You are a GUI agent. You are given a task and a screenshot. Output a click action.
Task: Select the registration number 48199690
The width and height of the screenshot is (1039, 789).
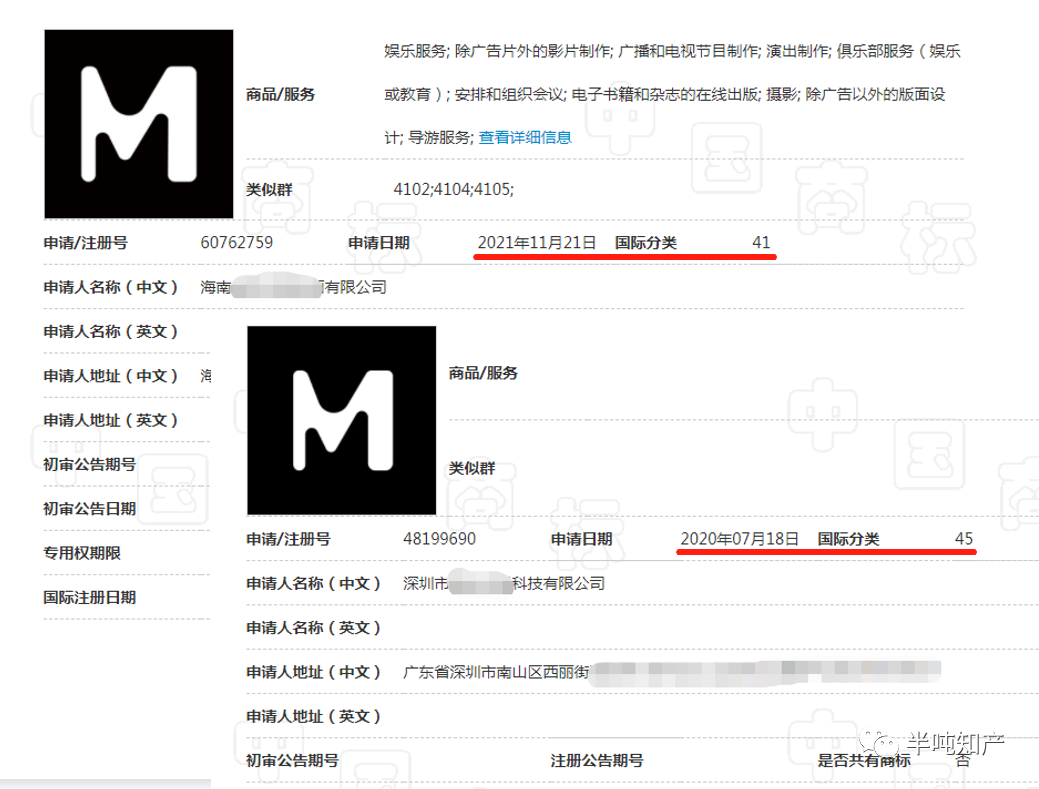[x=439, y=539]
